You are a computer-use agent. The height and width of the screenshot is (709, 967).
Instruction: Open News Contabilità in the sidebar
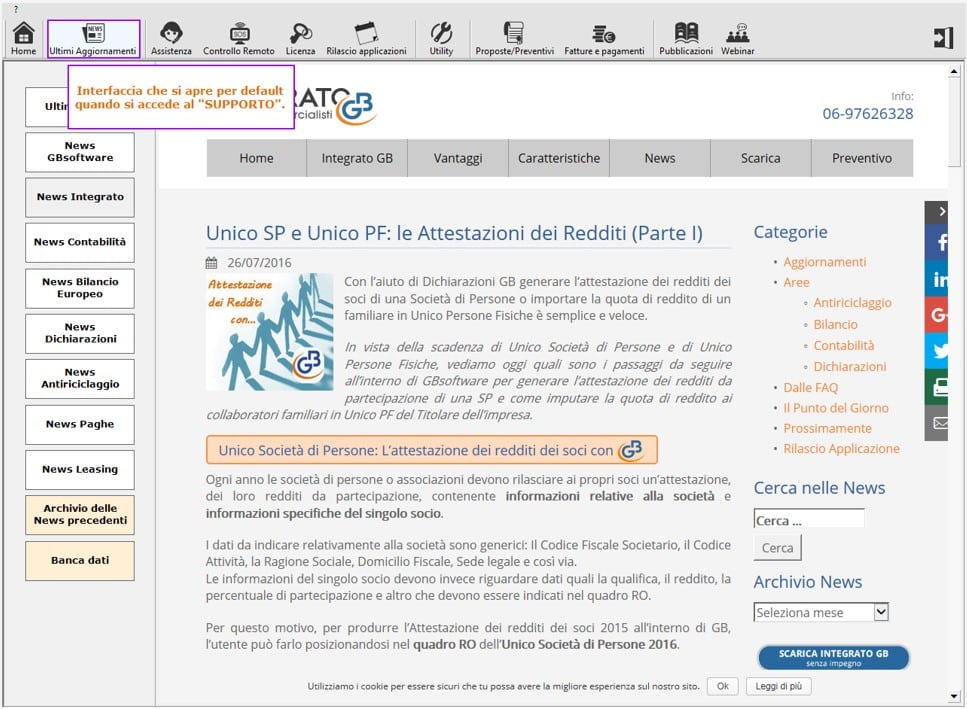80,242
